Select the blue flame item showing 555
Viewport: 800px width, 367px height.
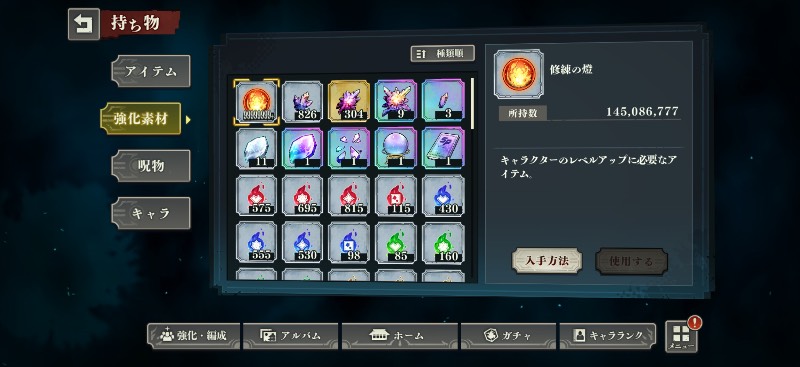pyautogui.click(x=257, y=242)
